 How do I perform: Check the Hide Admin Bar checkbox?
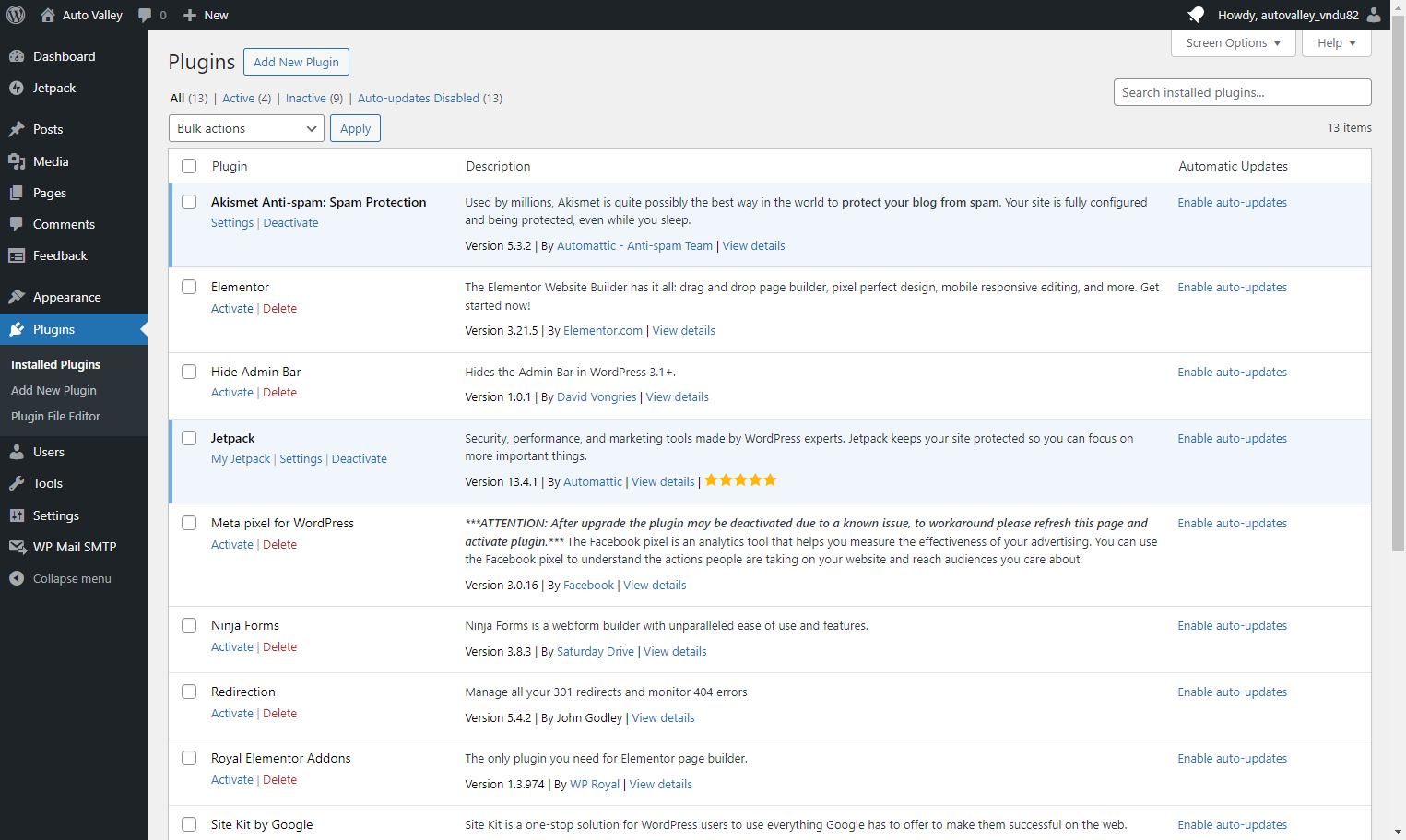point(189,372)
